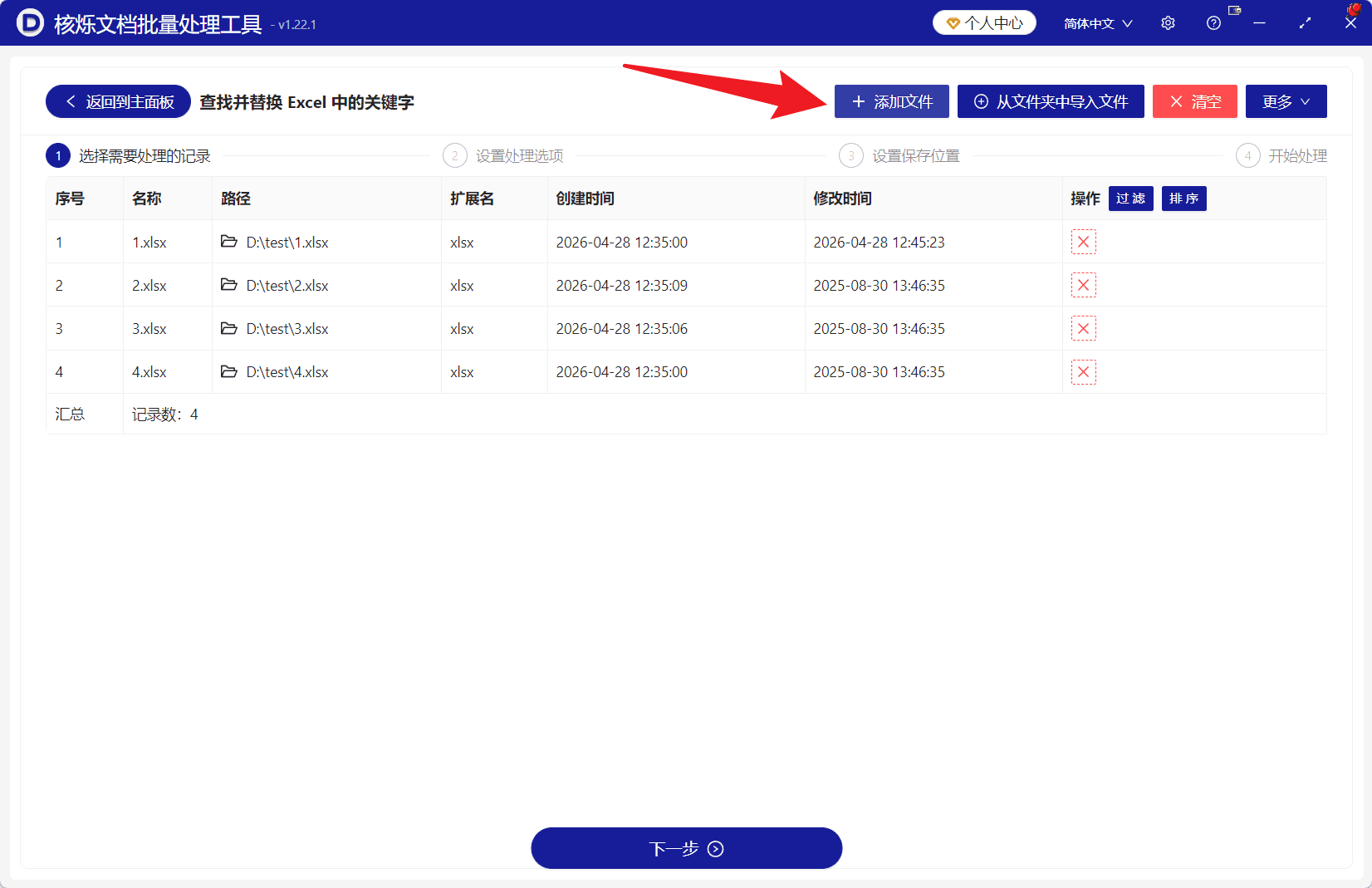This screenshot has height=888, width=1372.
Task: Click the 过滤 filter control
Action: [1130, 199]
